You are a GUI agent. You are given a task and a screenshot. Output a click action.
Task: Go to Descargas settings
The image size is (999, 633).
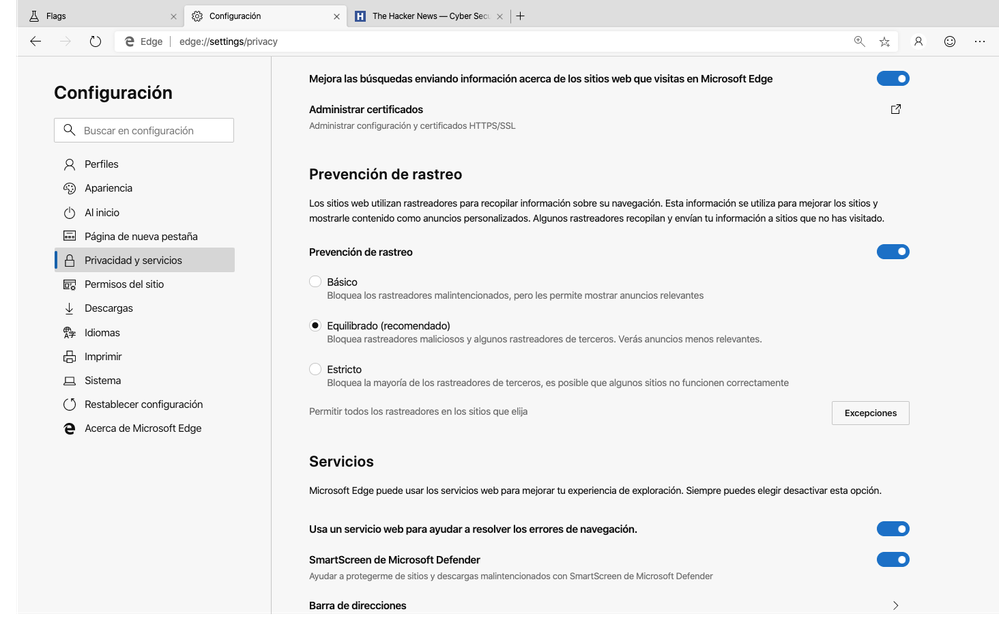(x=145, y=308)
